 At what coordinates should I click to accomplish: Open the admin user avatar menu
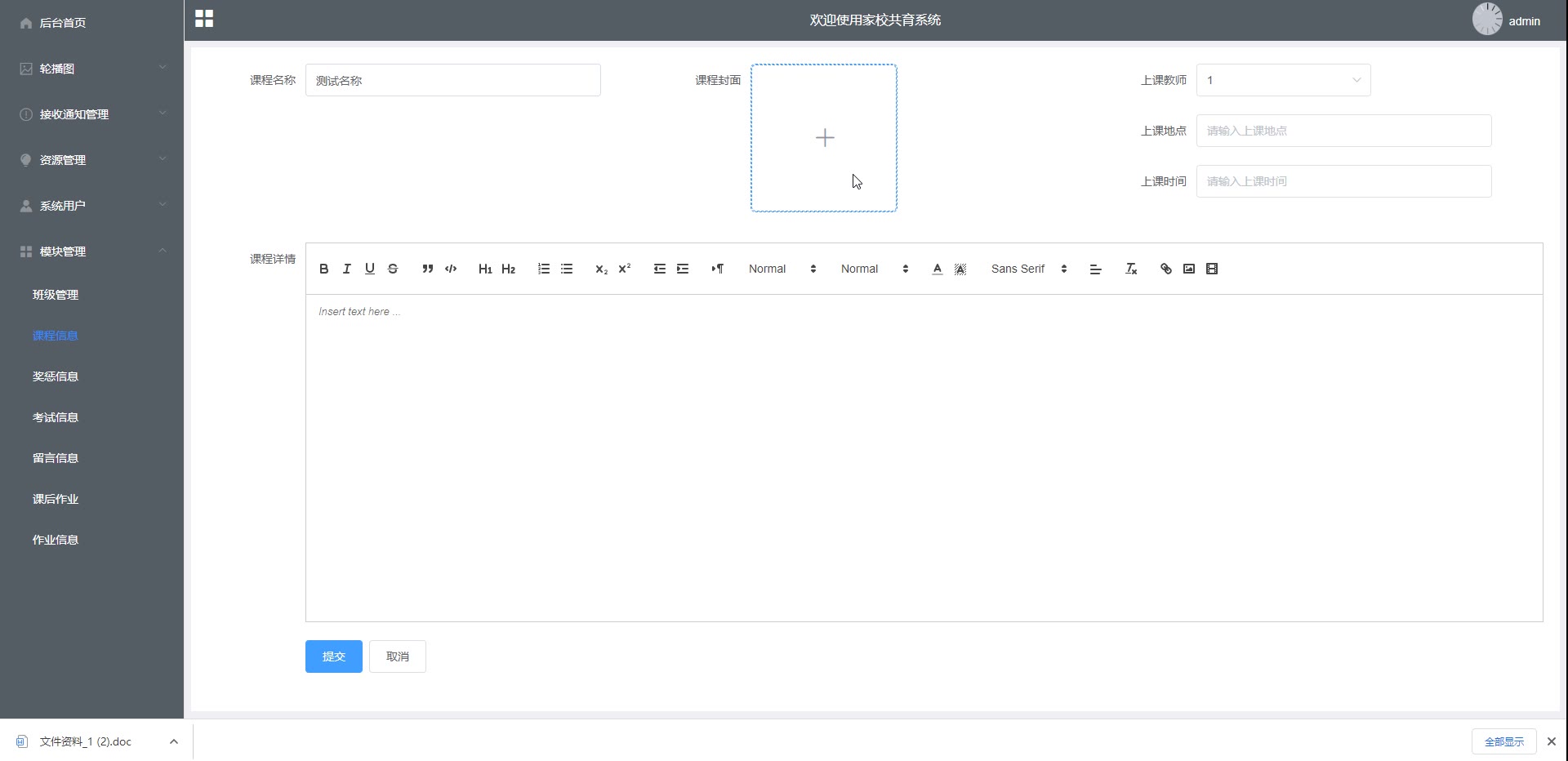click(x=1487, y=20)
